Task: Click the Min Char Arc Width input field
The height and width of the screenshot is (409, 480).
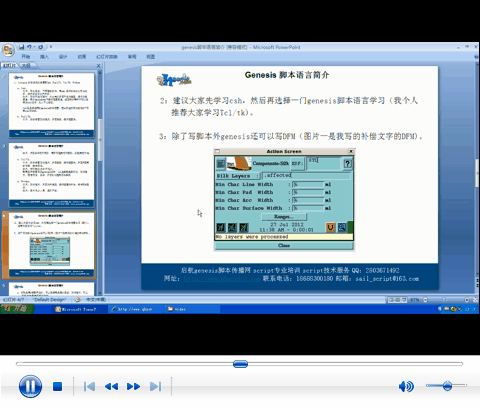Action: 308,200
